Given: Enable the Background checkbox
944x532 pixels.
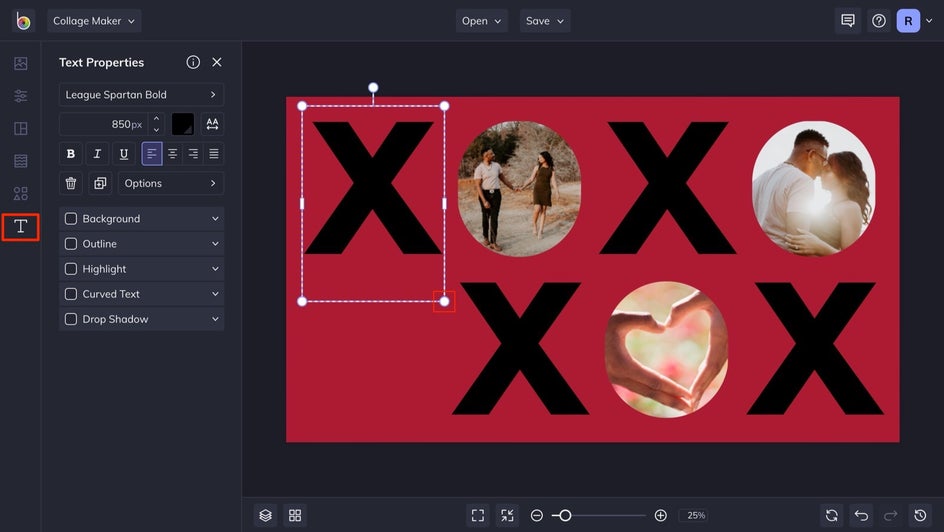Looking at the screenshot, I should click(70, 218).
